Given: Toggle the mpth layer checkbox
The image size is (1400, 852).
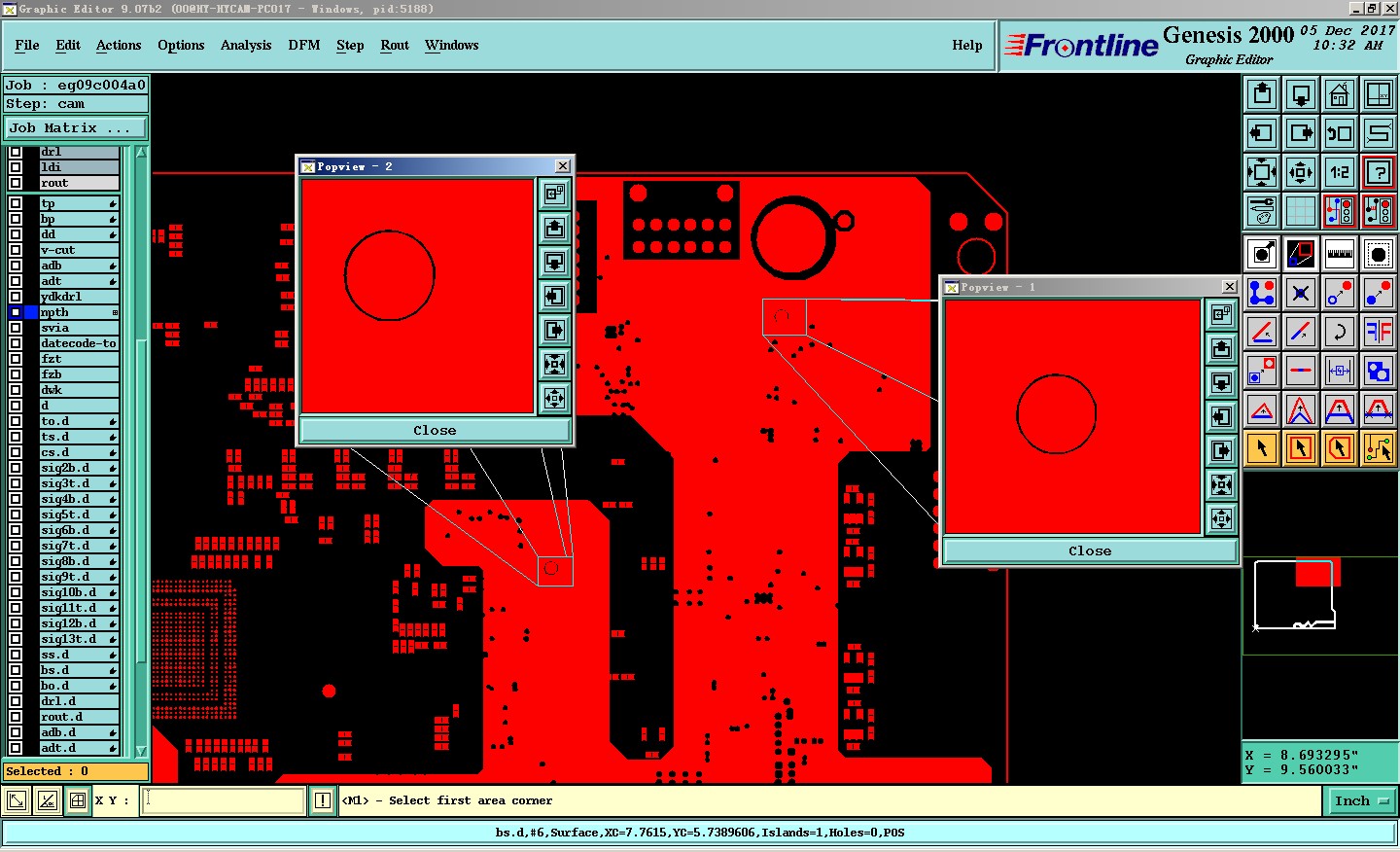Looking at the screenshot, I should coord(16,312).
